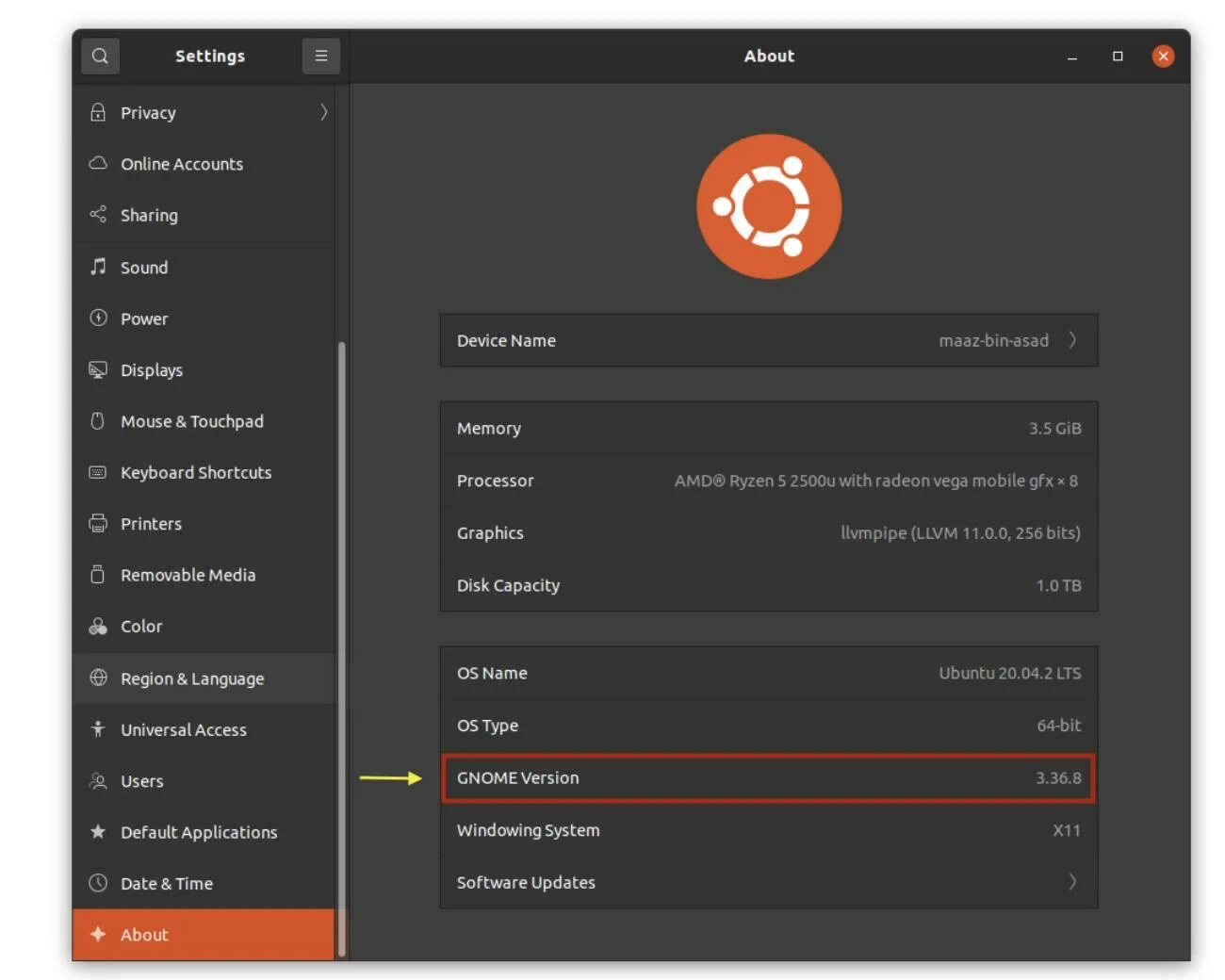This screenshot has width=1225, height=980.
Task: Click the Date & Time clock icon
Action: tap(98, 883)
